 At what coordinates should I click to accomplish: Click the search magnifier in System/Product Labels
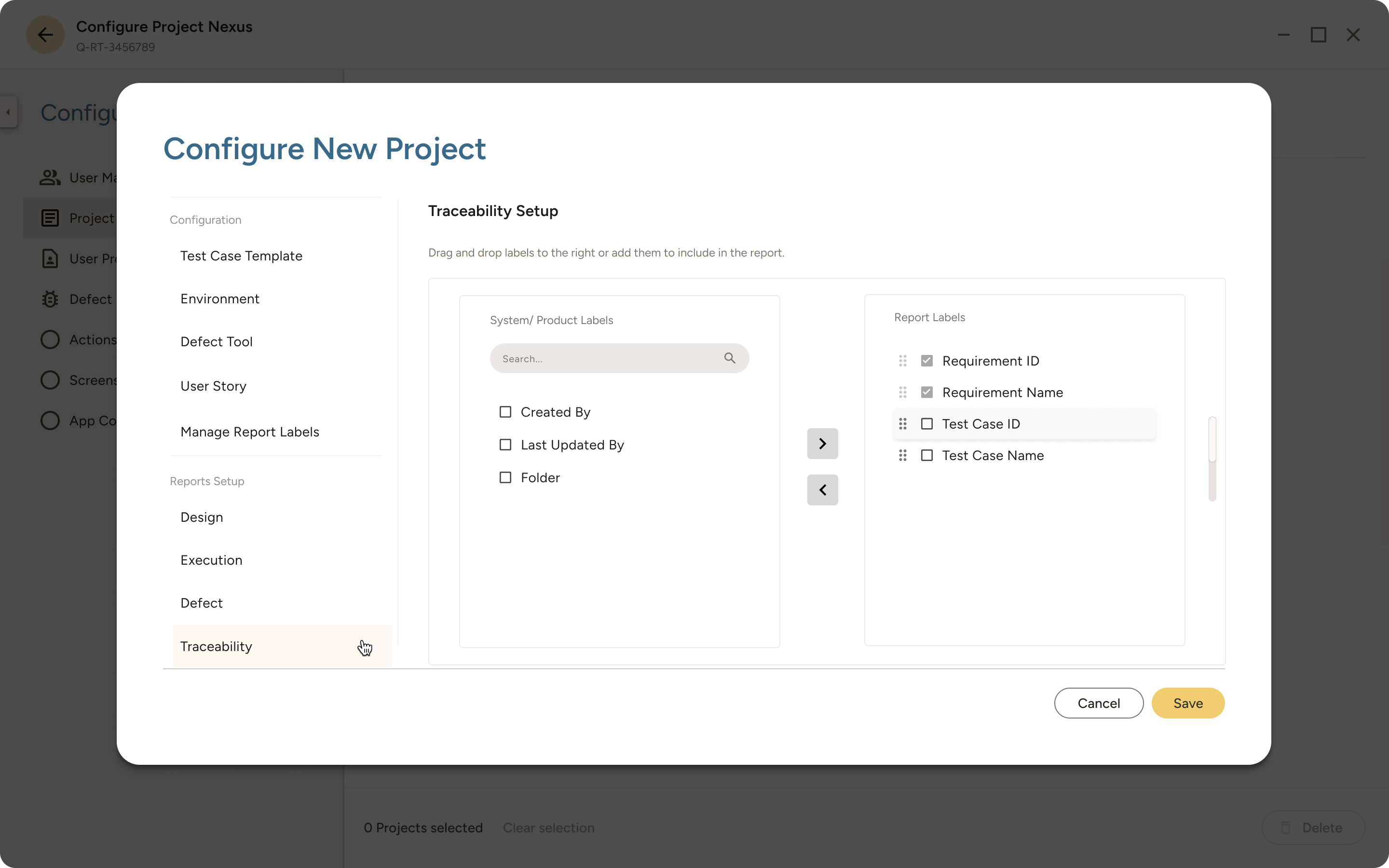730,358
